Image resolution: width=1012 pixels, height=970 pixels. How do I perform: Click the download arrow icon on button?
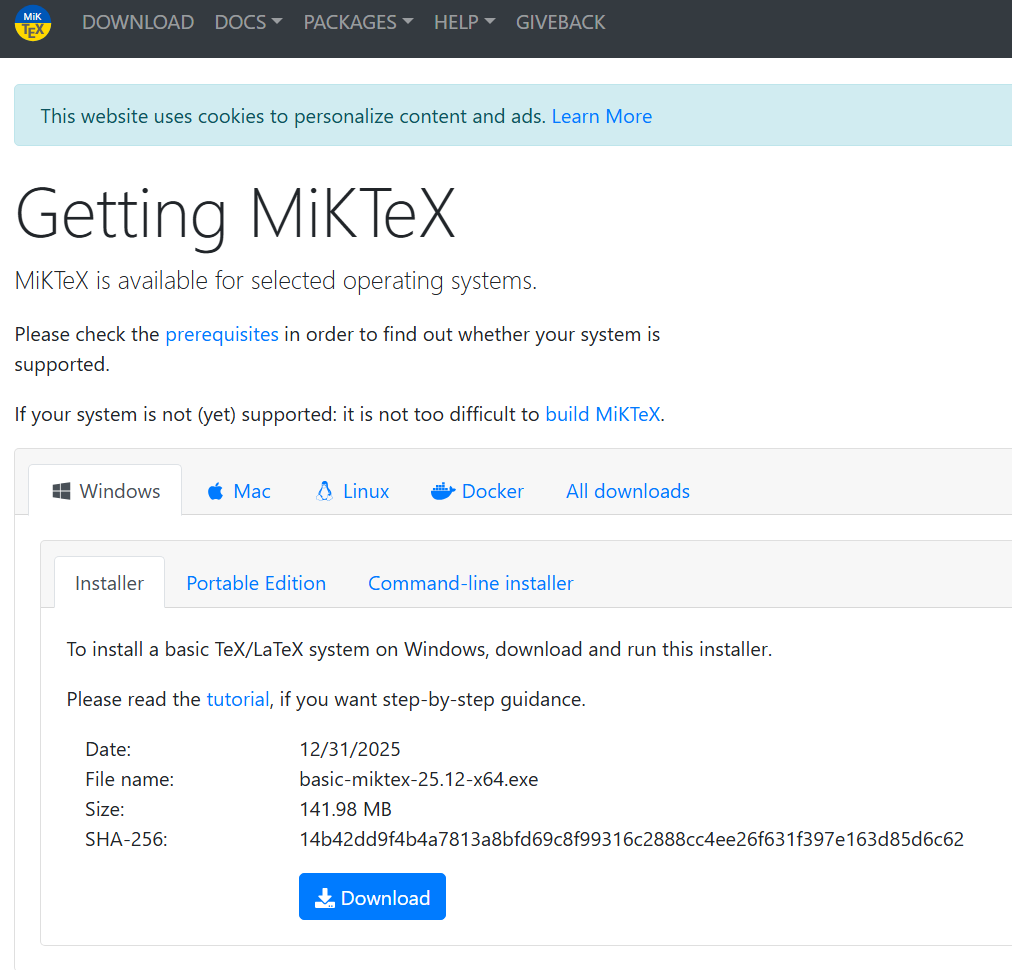coord(325,898)
